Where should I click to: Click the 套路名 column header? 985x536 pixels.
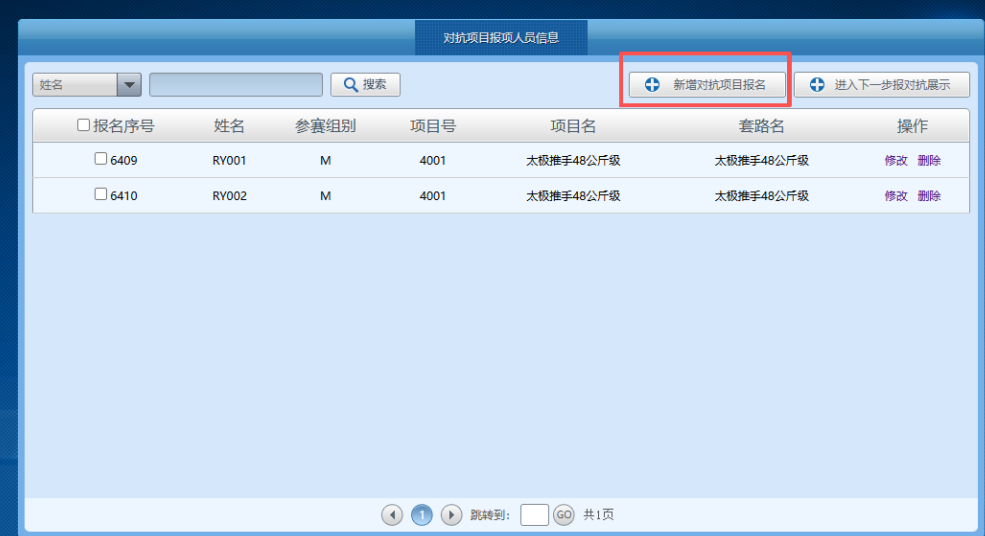coord(761,126)
